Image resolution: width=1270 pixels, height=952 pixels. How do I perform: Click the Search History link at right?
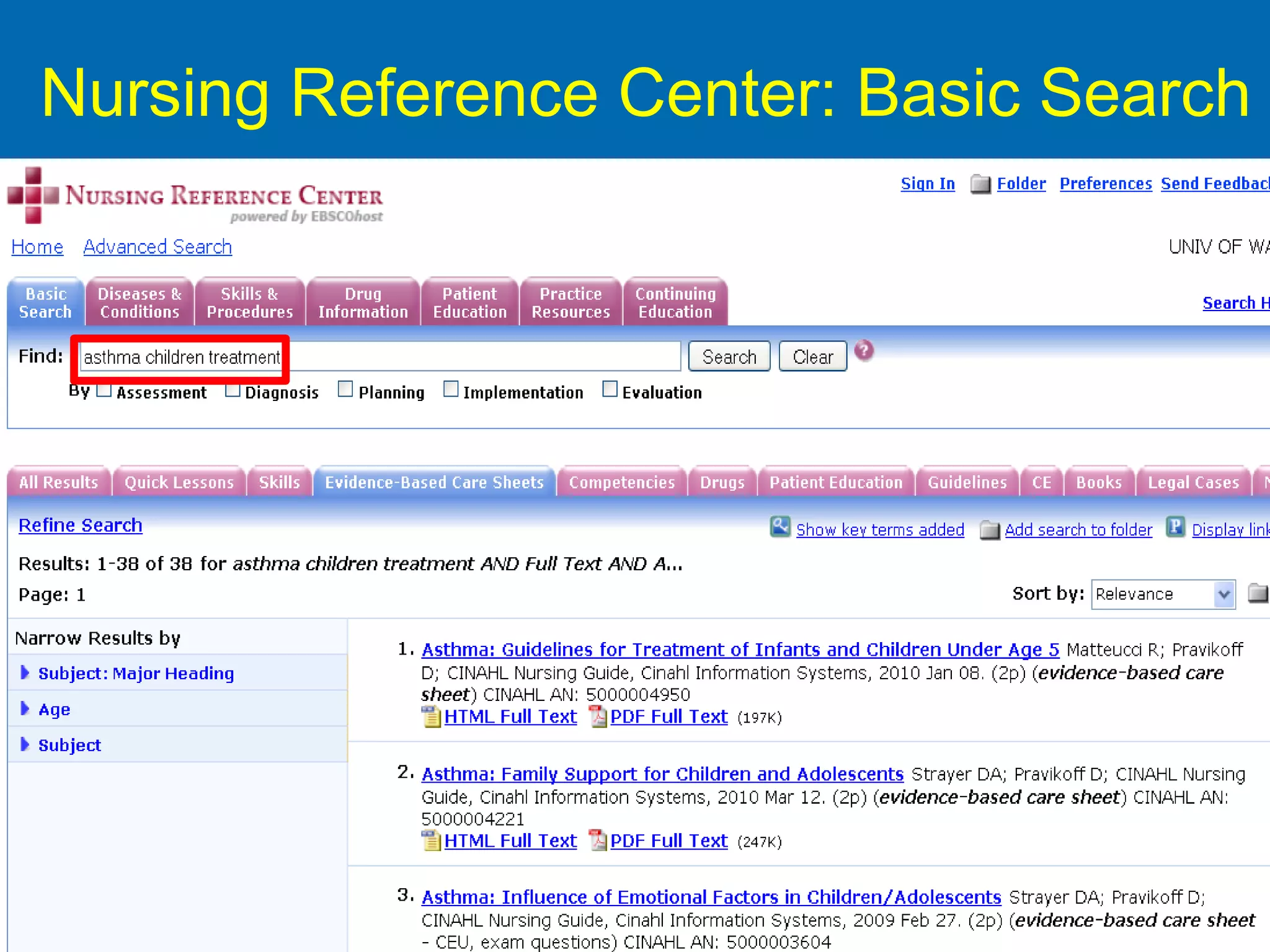1236,303
